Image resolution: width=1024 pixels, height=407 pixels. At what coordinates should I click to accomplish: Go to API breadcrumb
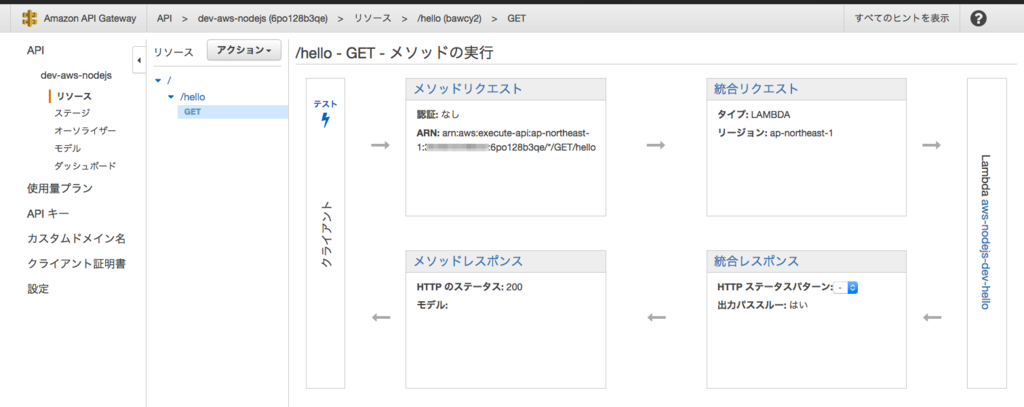click(165, 18)
